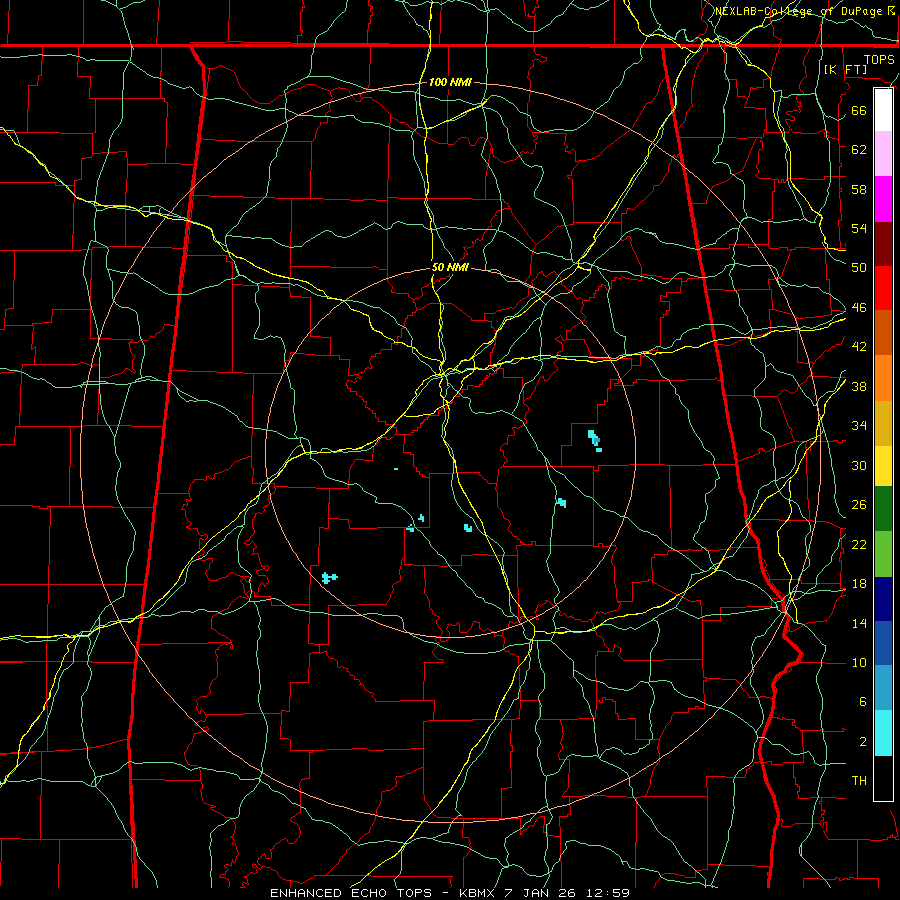Click the bright yellow legend swatch

[x=883, y=466]
